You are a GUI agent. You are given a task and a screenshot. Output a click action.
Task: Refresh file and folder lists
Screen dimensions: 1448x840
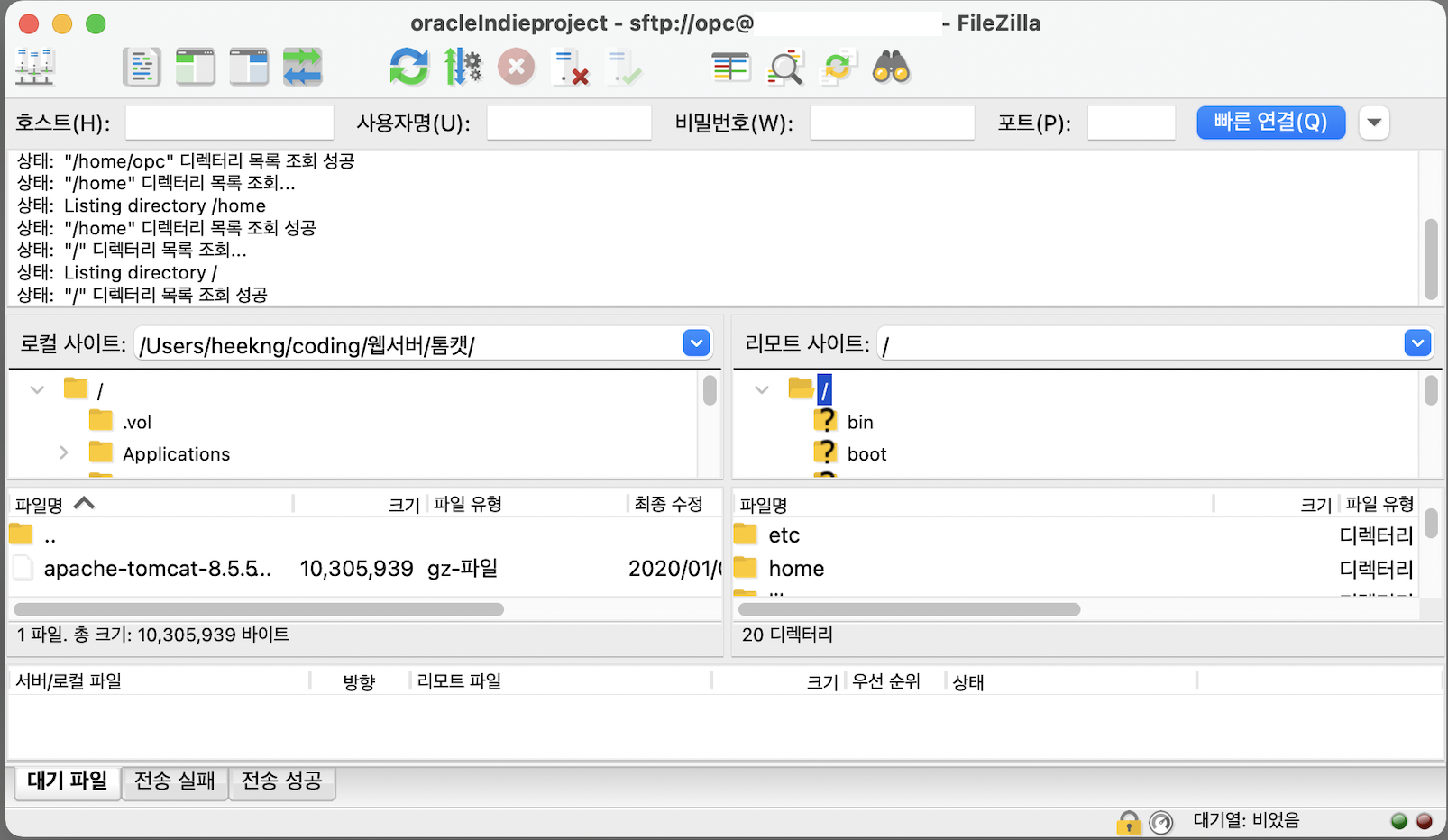(409, 68)
